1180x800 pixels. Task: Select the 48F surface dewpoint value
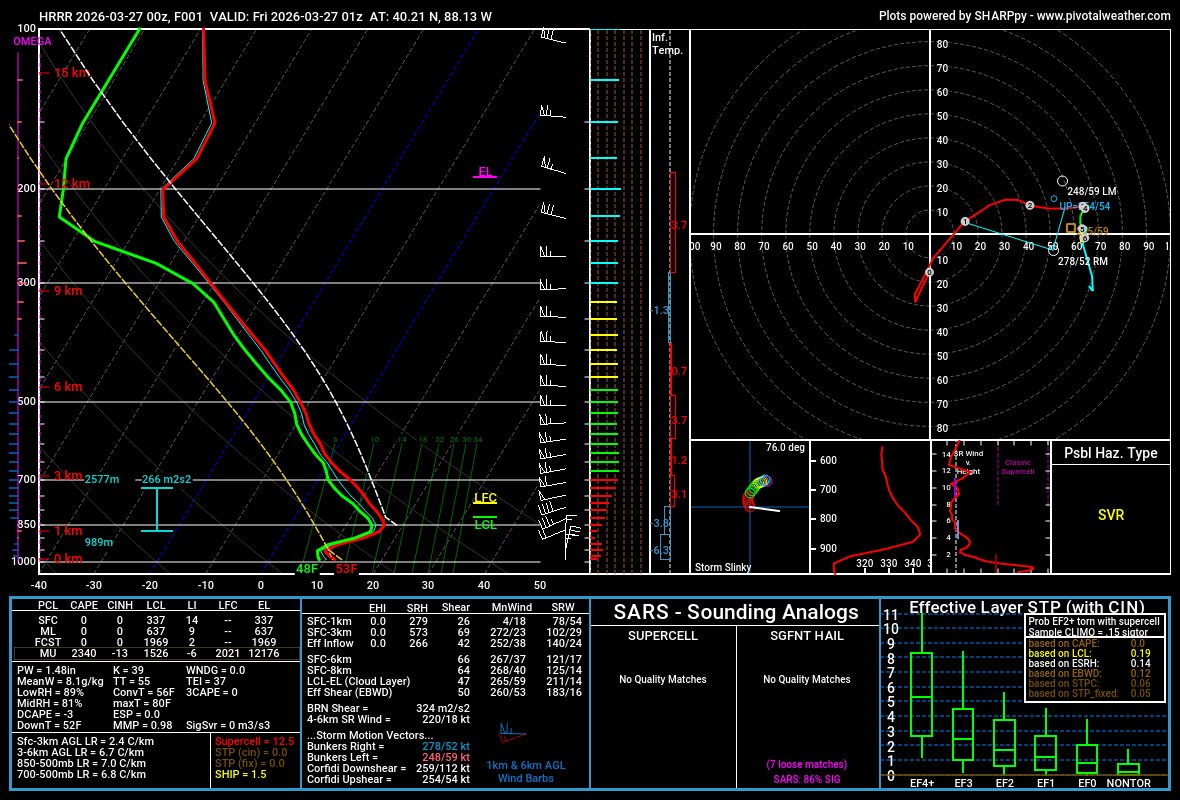[x=307, y=569]
